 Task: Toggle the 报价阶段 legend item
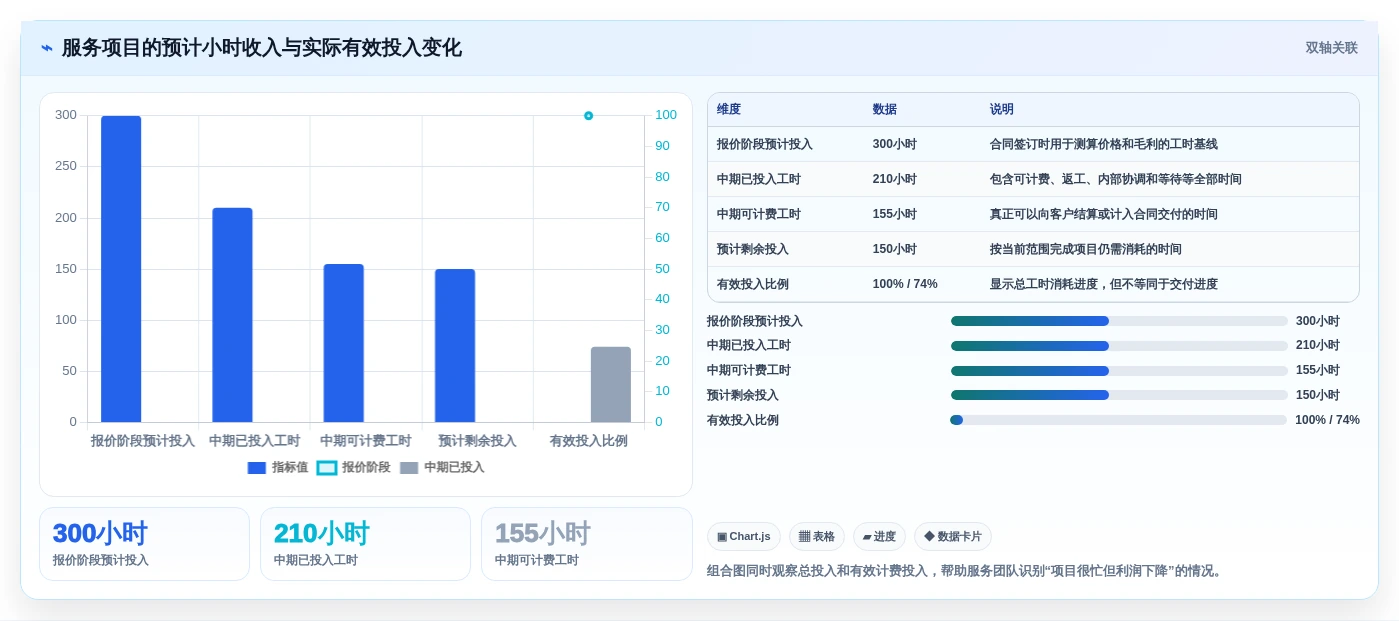(x=353, y=467)
